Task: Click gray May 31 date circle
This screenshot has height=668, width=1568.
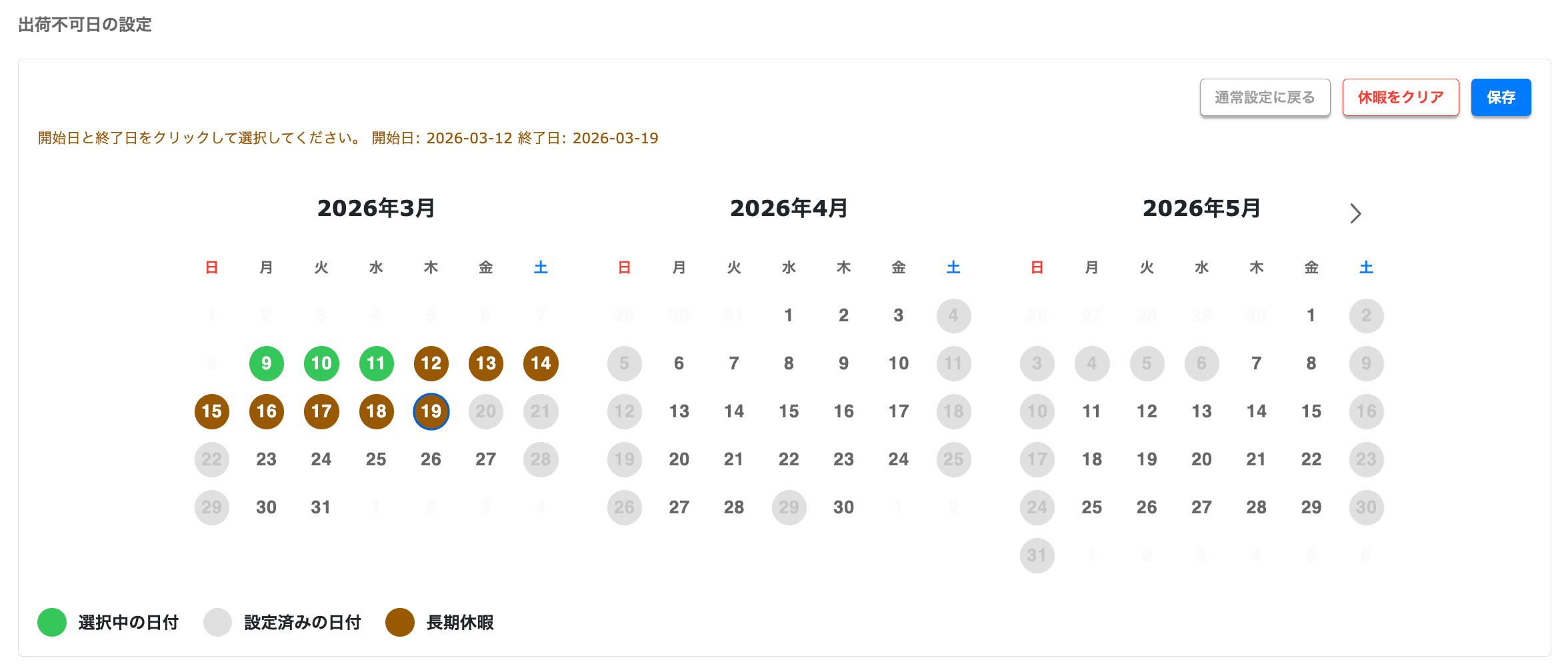Action: [x=1037, y=555]
